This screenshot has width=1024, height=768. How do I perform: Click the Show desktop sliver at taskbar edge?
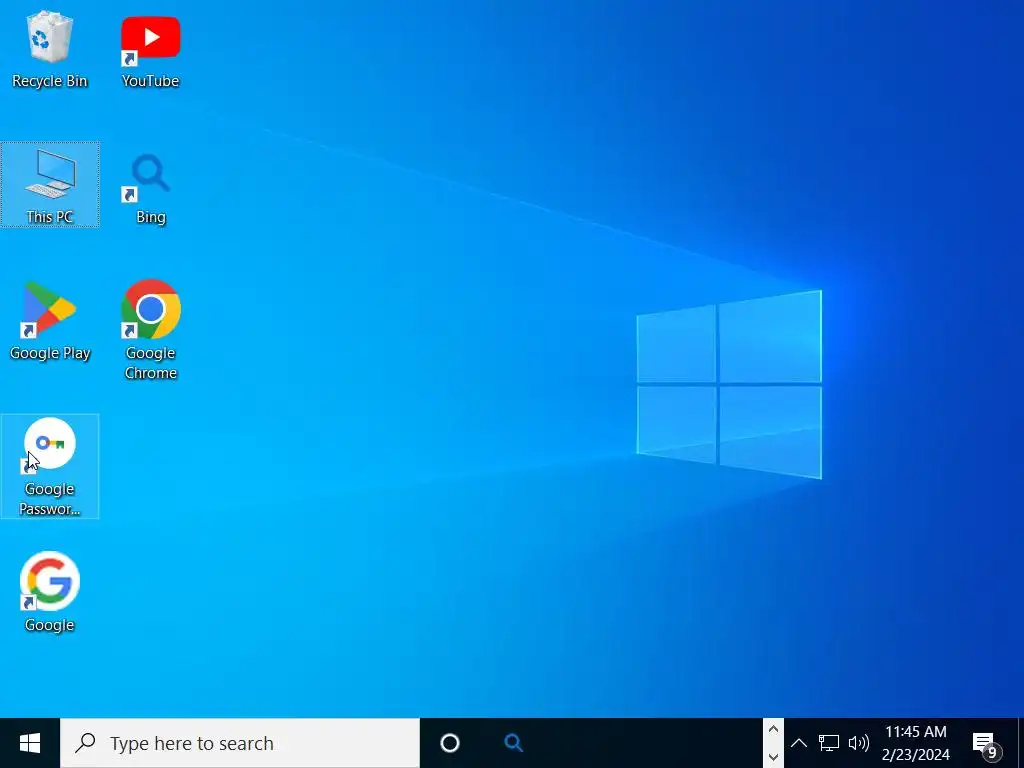(x=1021, y=743)
